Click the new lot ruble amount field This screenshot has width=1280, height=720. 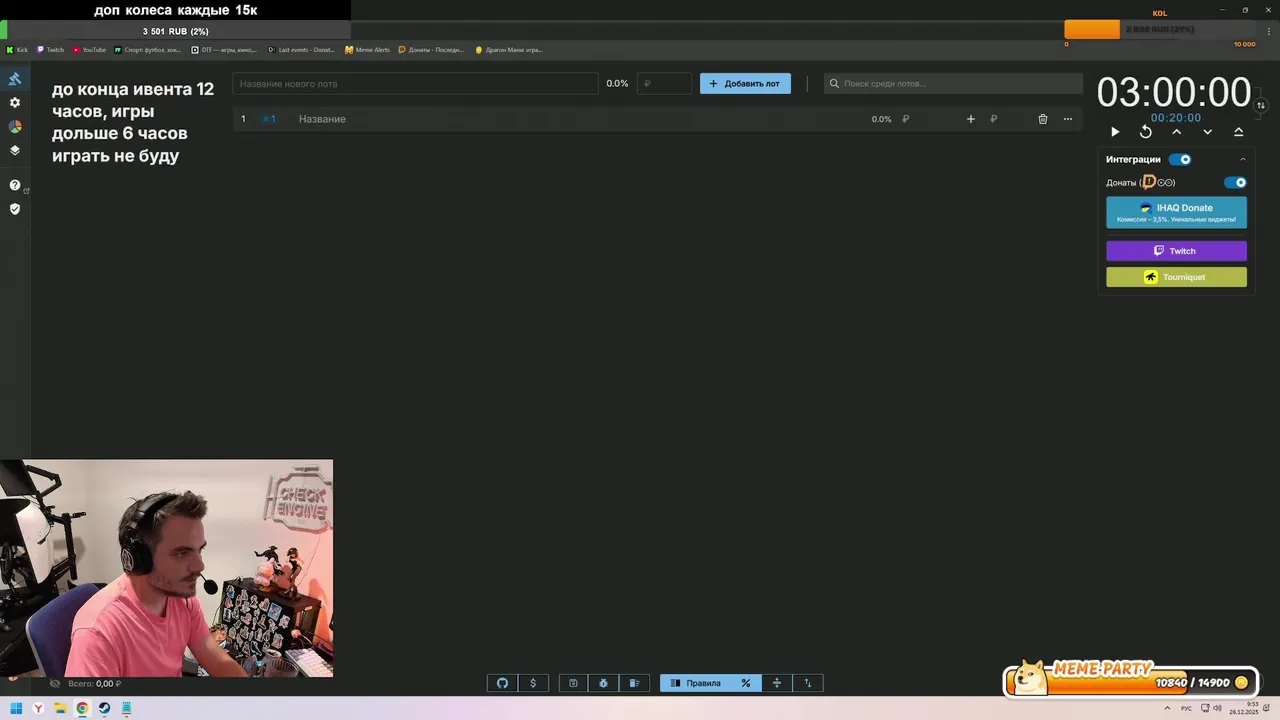click(664, 84)
